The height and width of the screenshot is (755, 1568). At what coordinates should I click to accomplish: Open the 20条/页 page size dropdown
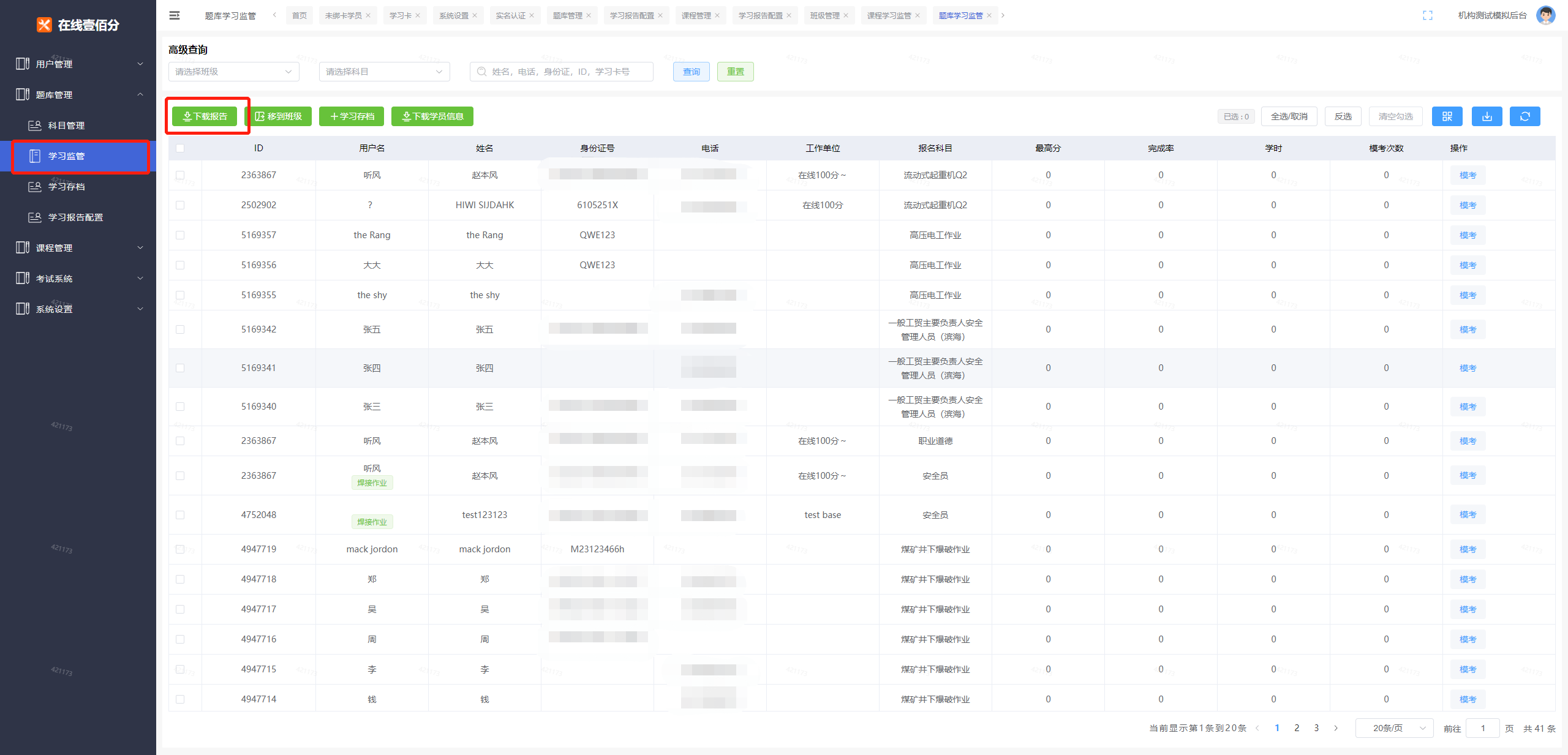point(1394,728)
